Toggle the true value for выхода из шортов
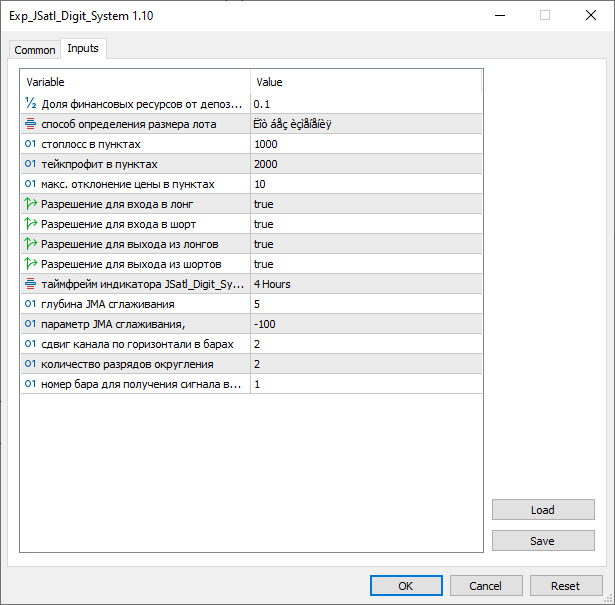This screenshot has width=615, height=605. pyautogui.click(x=366, y=264)
